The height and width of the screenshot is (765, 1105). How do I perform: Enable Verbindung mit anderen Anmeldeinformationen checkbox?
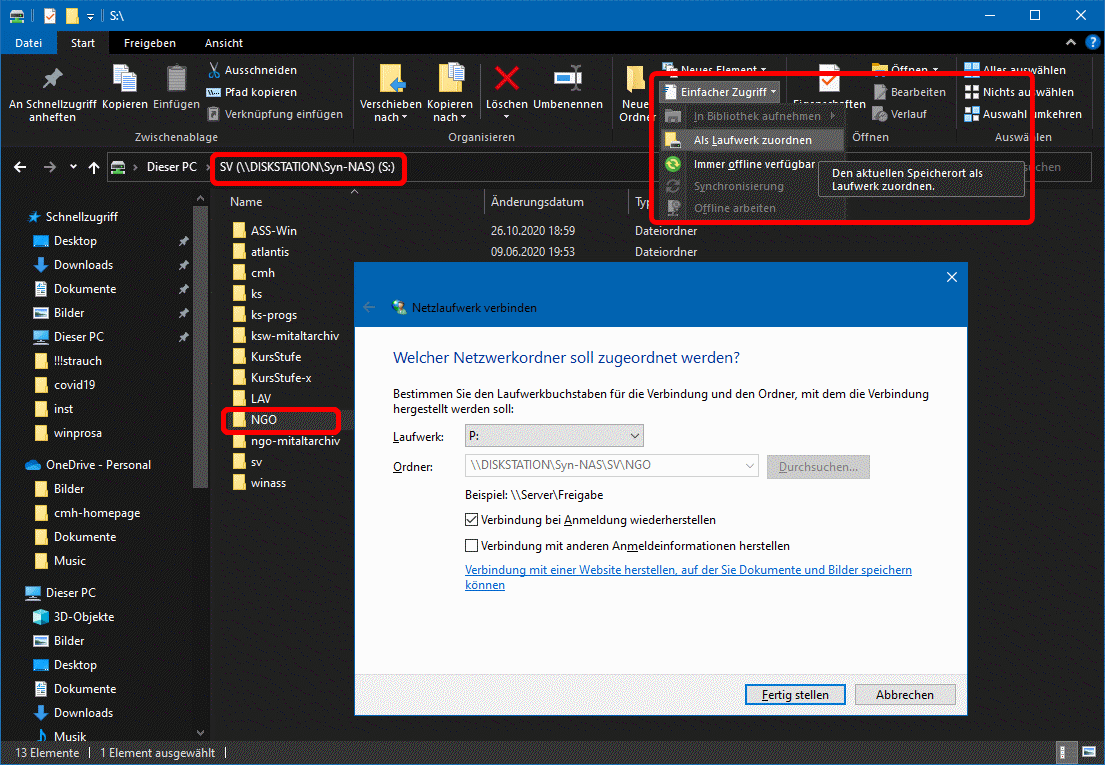click(472, 546)
